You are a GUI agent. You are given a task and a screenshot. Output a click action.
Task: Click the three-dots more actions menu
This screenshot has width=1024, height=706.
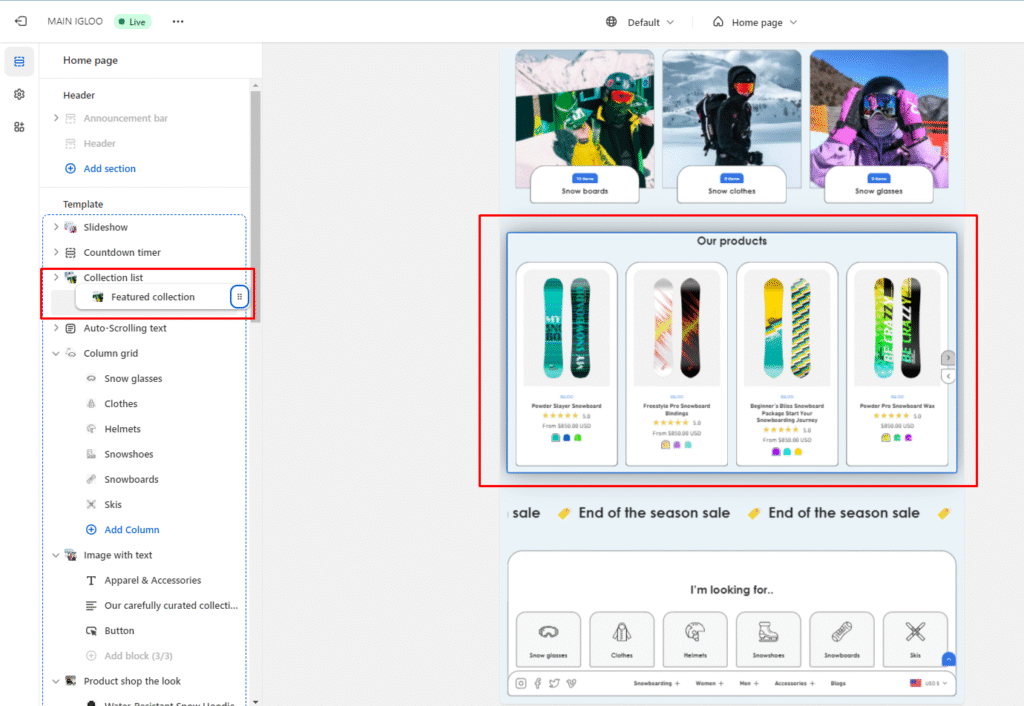[x=178, y=21]
